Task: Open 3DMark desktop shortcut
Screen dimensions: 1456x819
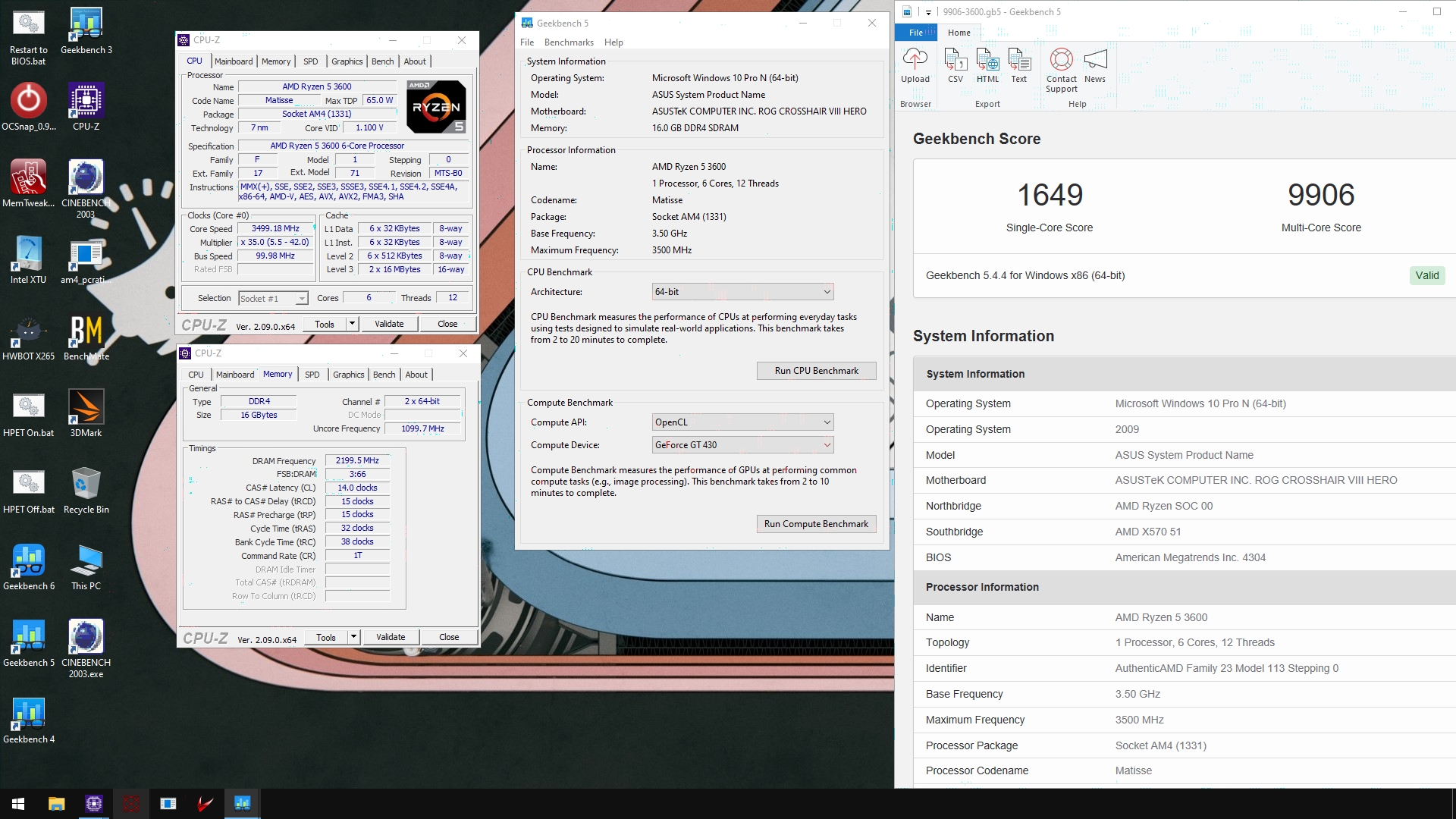Action: [86, 413]
